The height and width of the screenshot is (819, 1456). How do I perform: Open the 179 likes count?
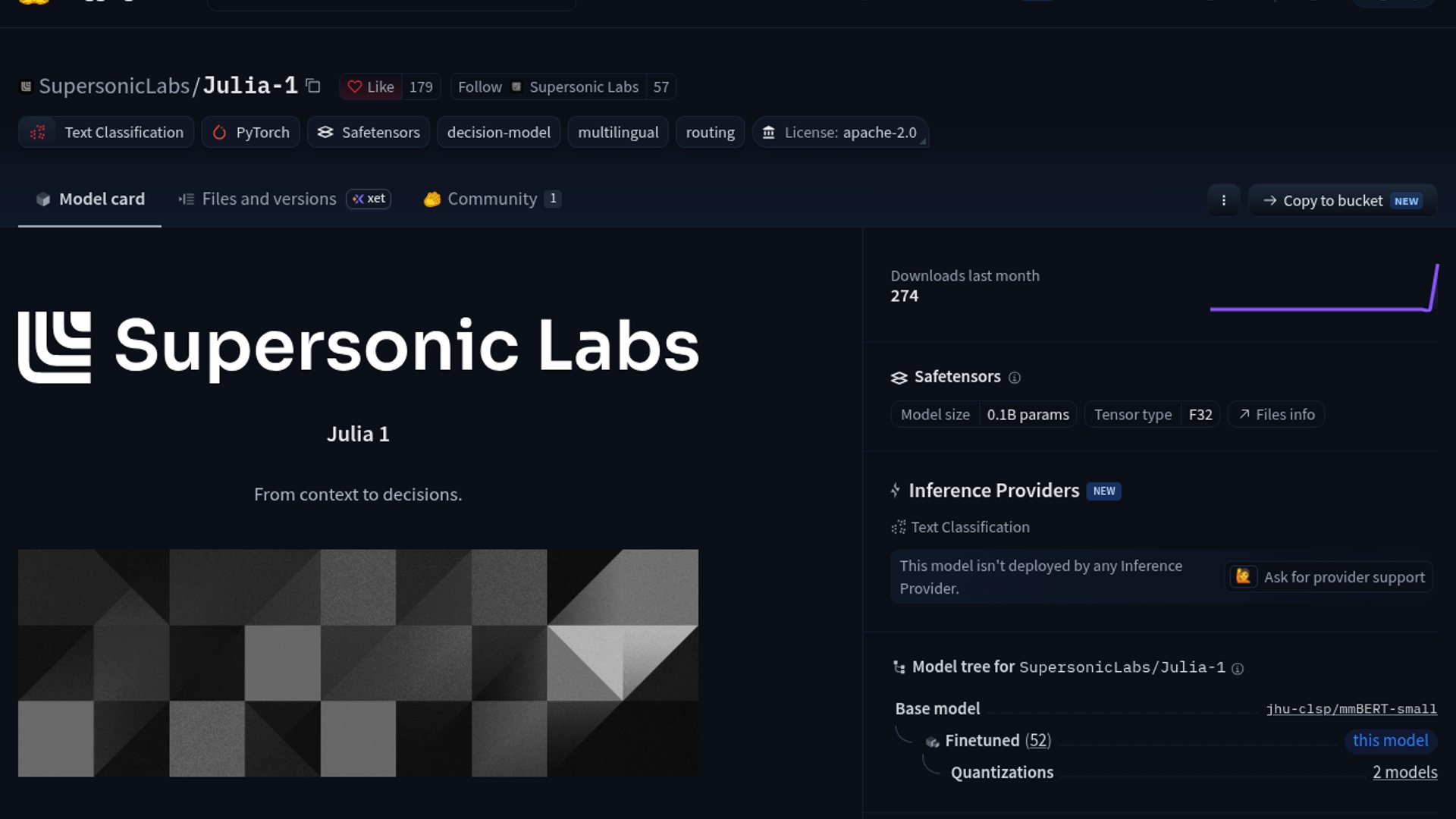click(x=421, y=86)
